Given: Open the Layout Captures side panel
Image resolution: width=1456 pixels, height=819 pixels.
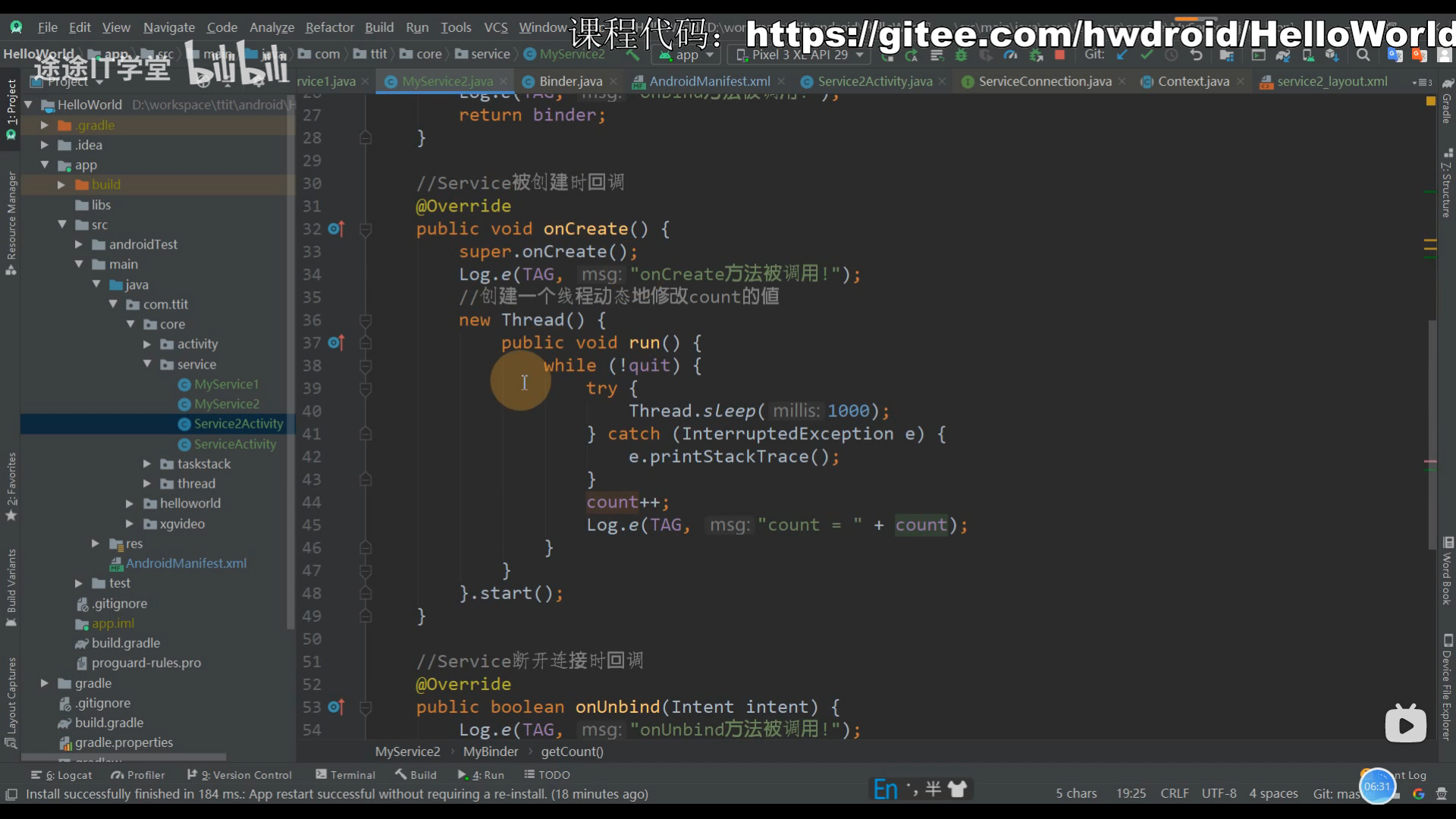Looking at the screenshot, I should (11, 703).
